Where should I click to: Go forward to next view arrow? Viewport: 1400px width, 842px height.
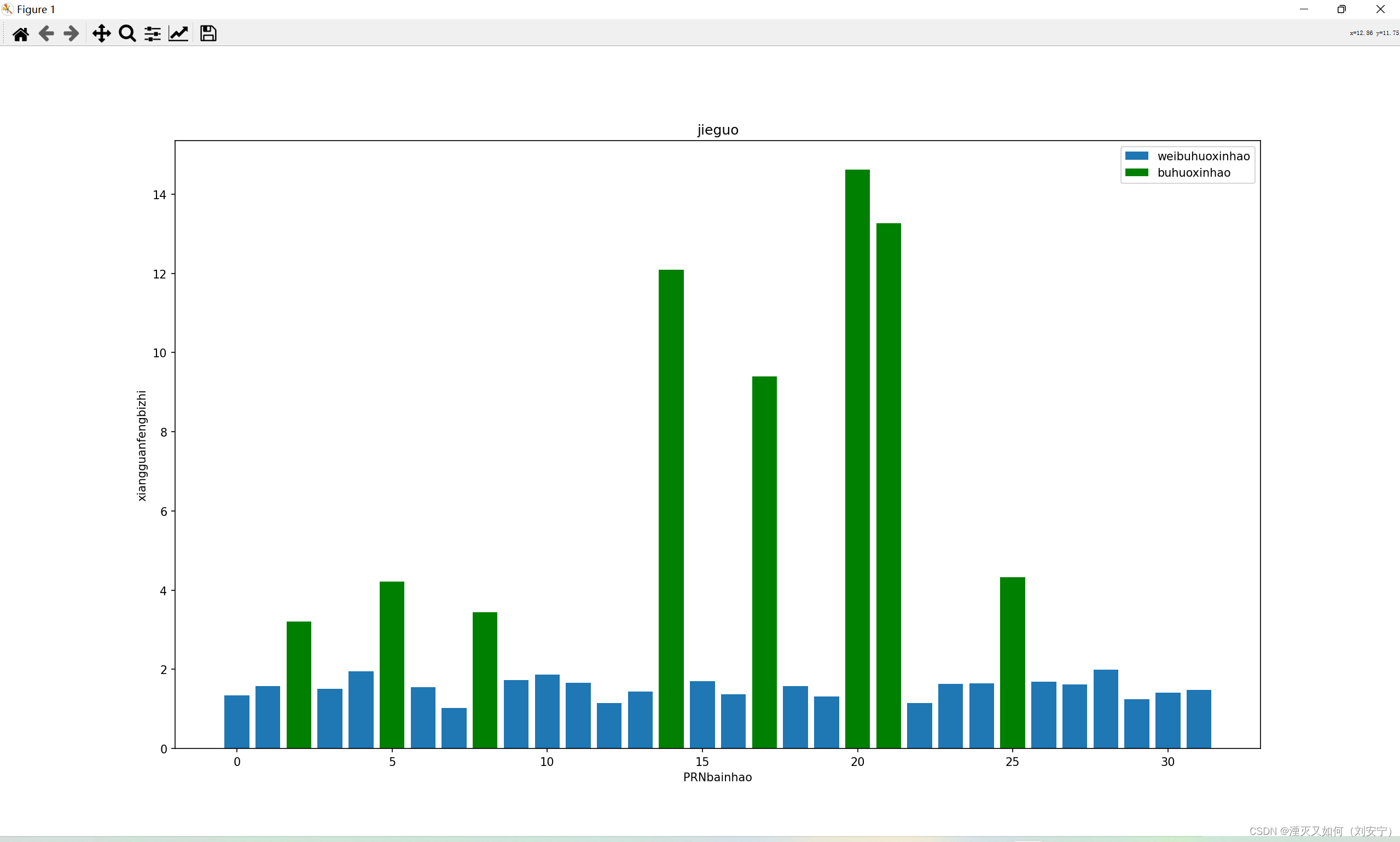[x=71, y=34]
